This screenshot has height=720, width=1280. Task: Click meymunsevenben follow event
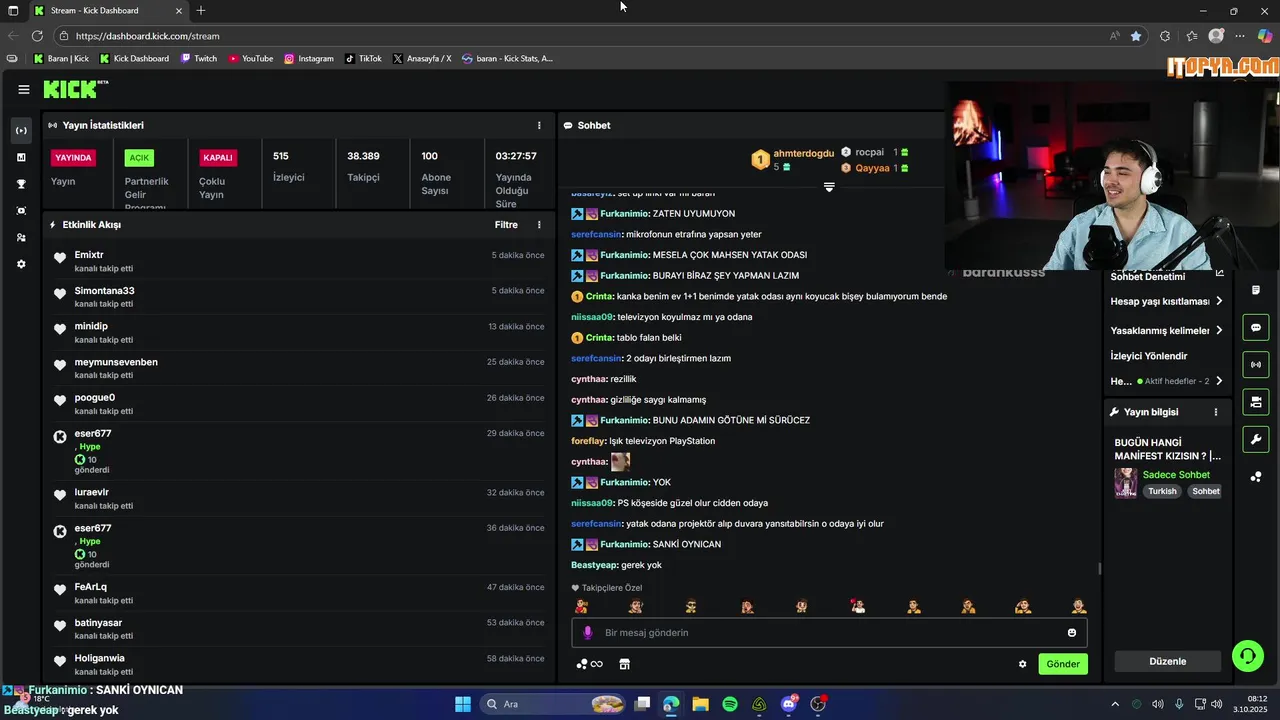coord(116,362)
